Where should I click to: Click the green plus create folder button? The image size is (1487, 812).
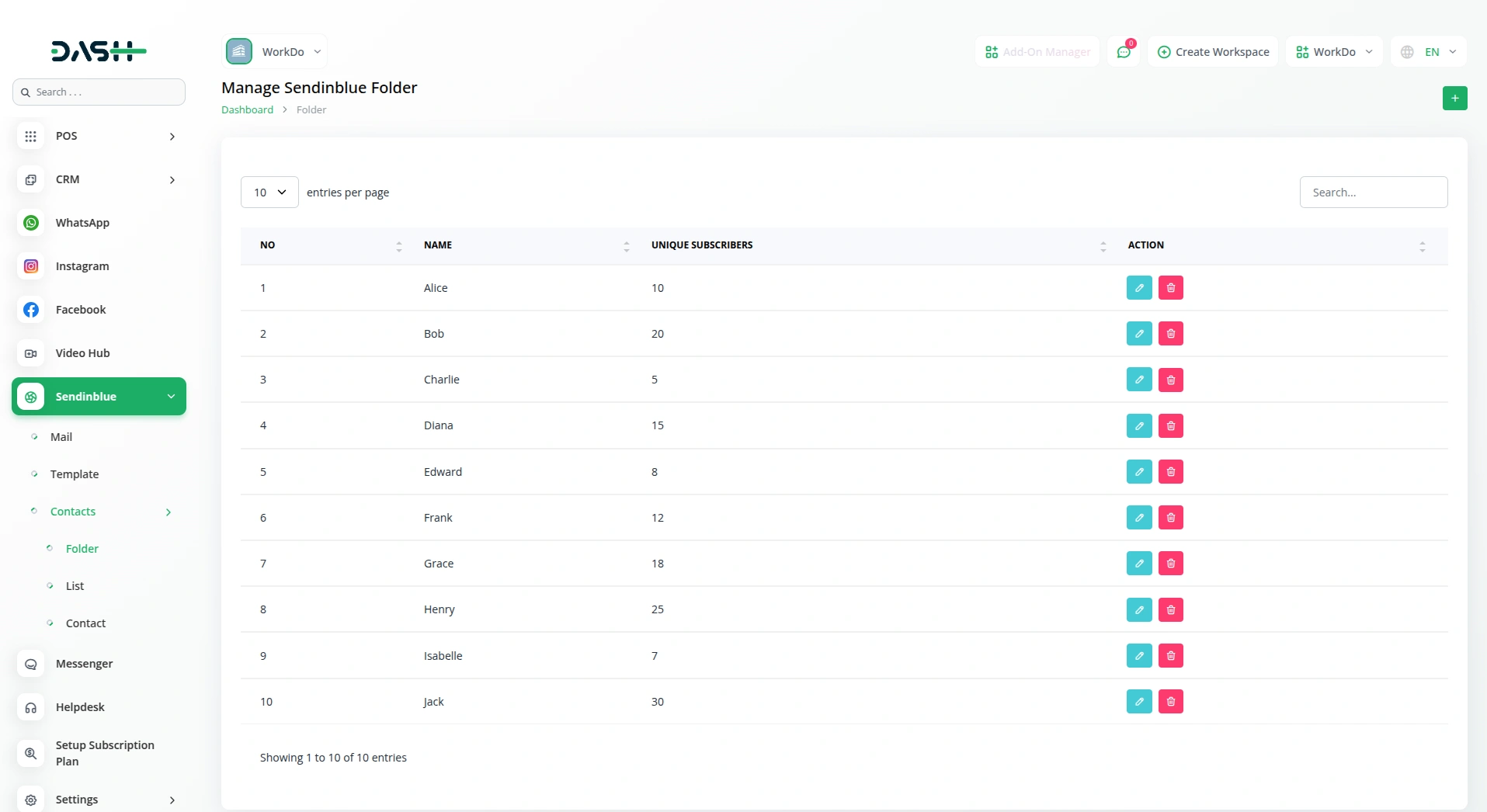[x=1454, y=99]
